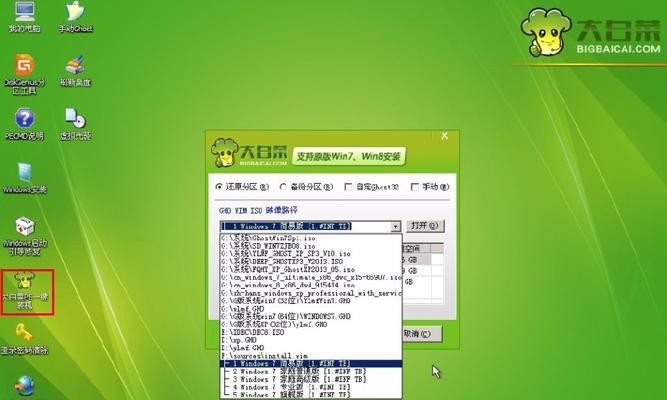Click the 打开 button

pyautogui.click(x=425, y=226)
